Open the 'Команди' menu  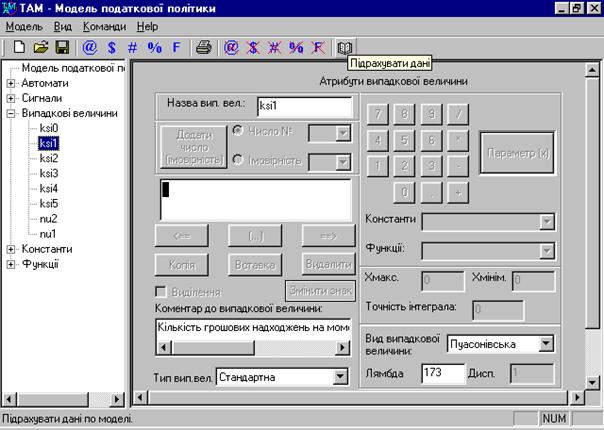click(104, 25)
